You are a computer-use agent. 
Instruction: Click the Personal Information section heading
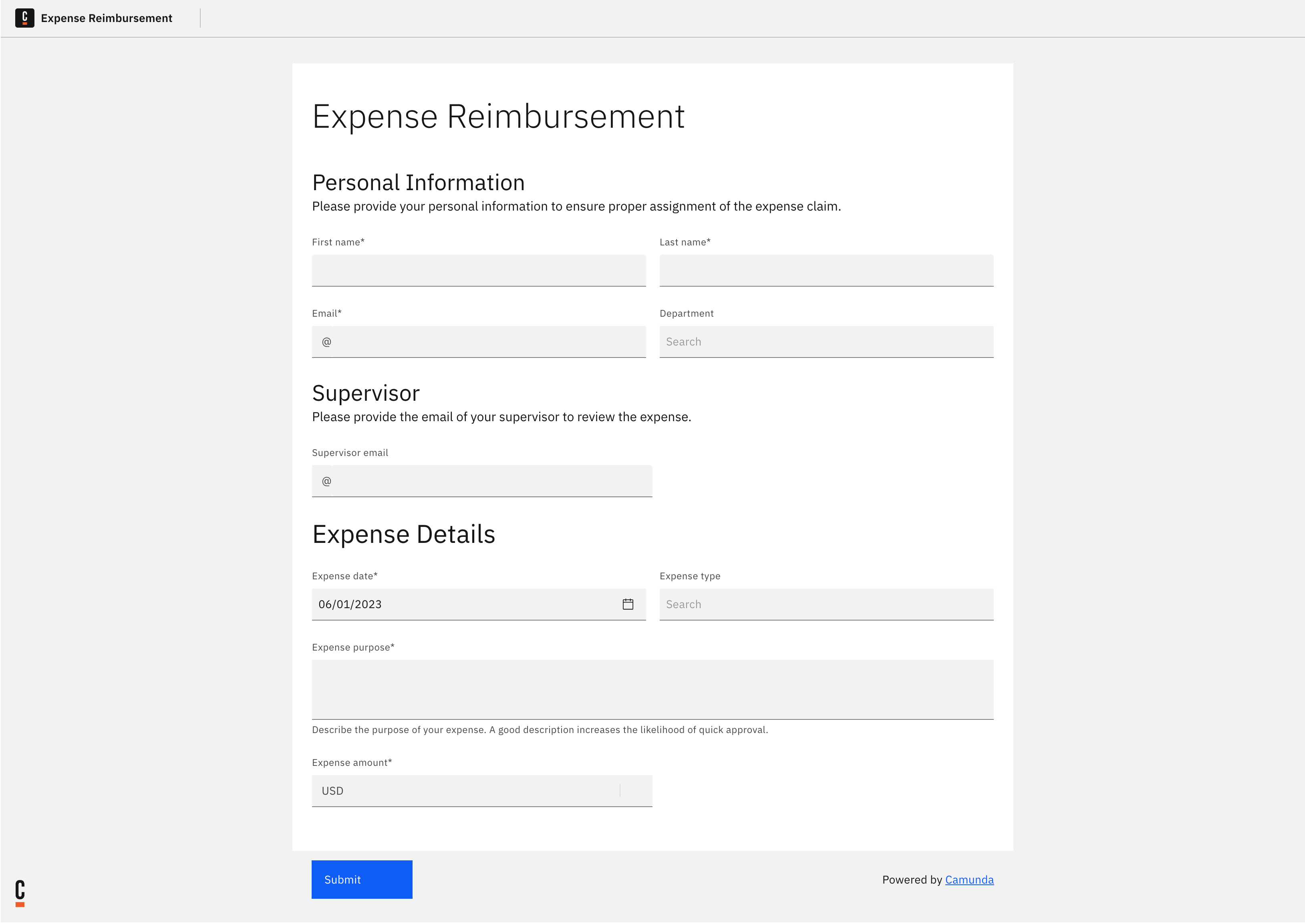(x=418, y=182)
